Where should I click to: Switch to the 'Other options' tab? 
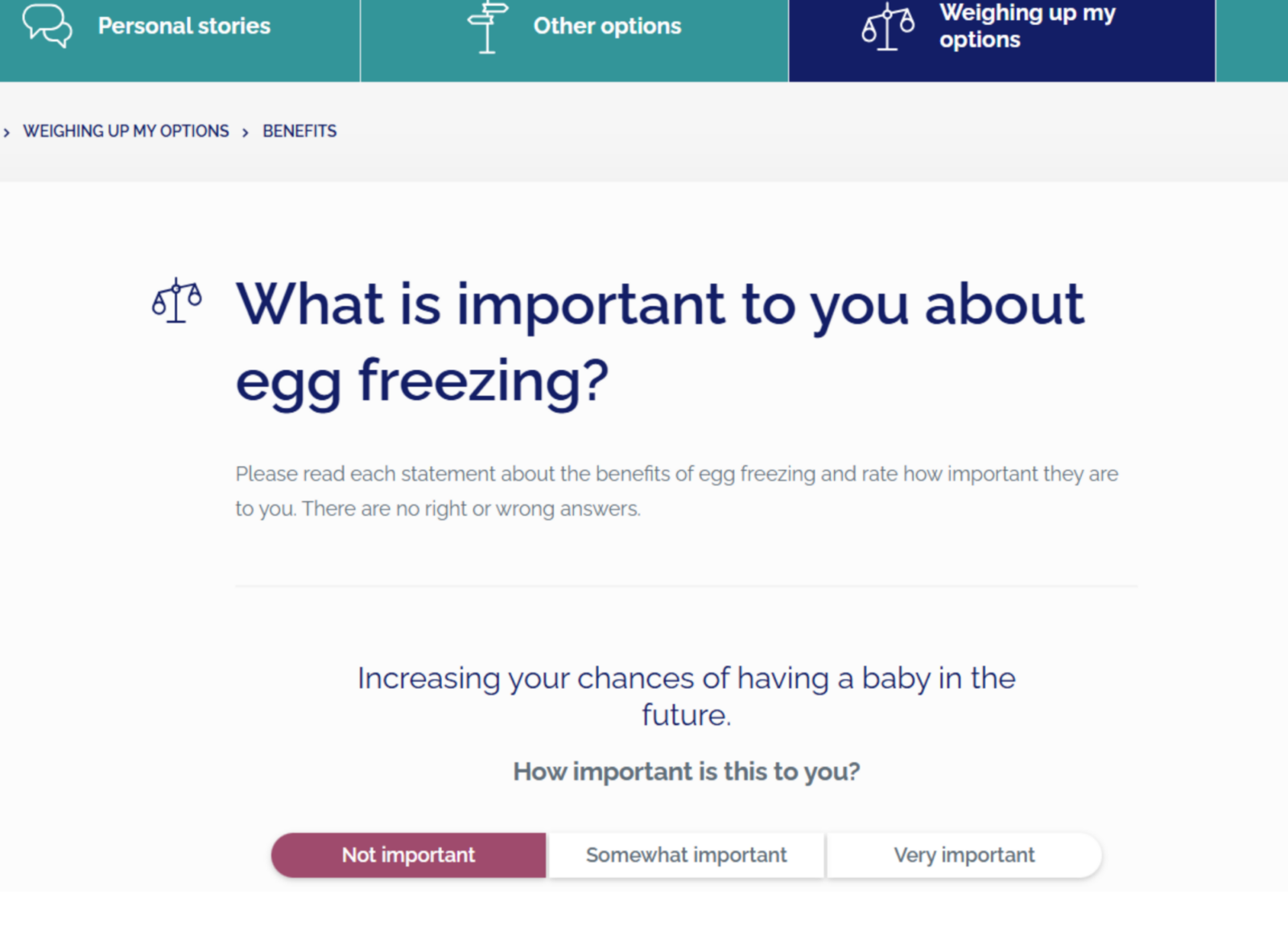click(x=607, y=26)
